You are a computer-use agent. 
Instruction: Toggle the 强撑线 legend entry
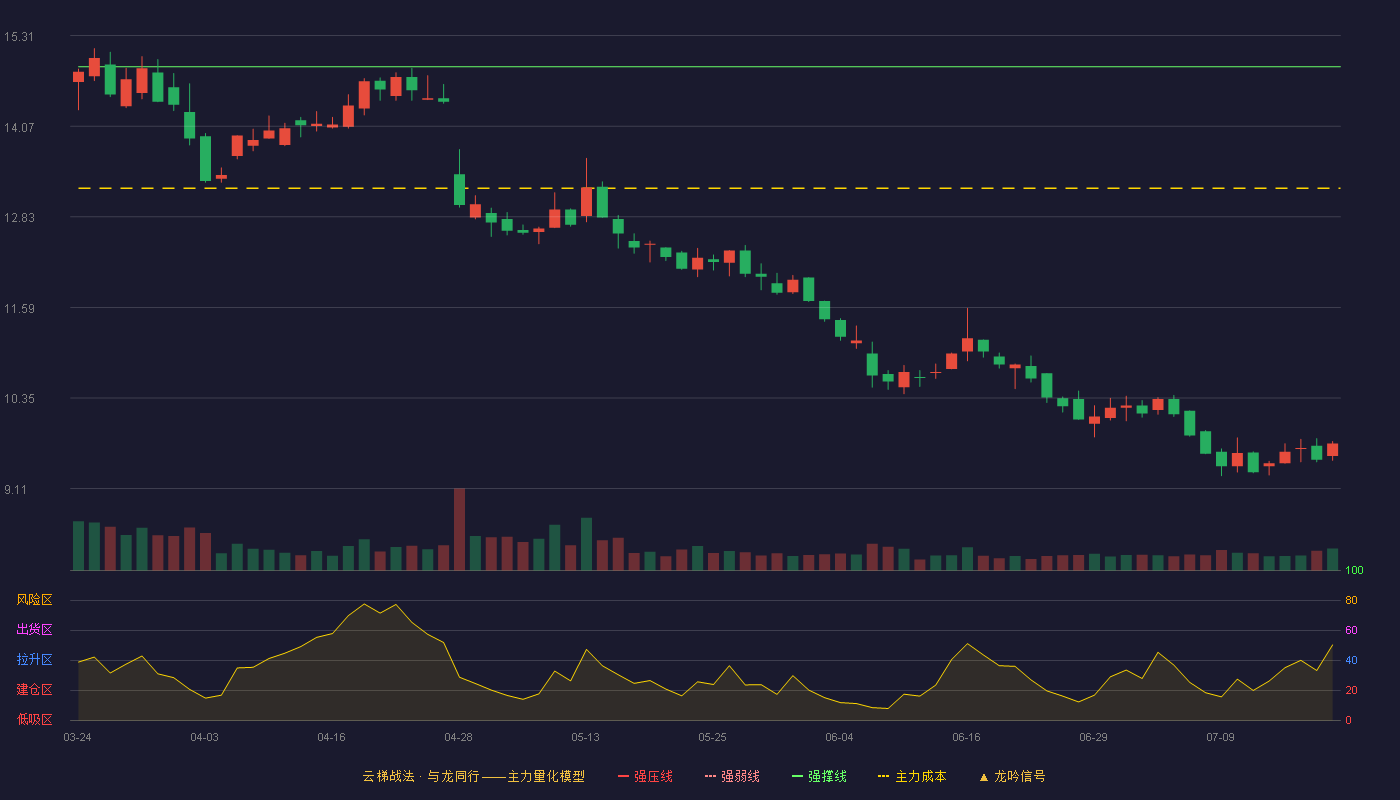(819, 776)
